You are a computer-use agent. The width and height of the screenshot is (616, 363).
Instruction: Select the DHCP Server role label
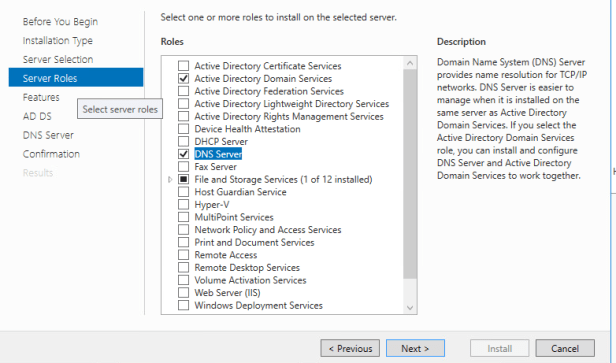coord(221,141)
